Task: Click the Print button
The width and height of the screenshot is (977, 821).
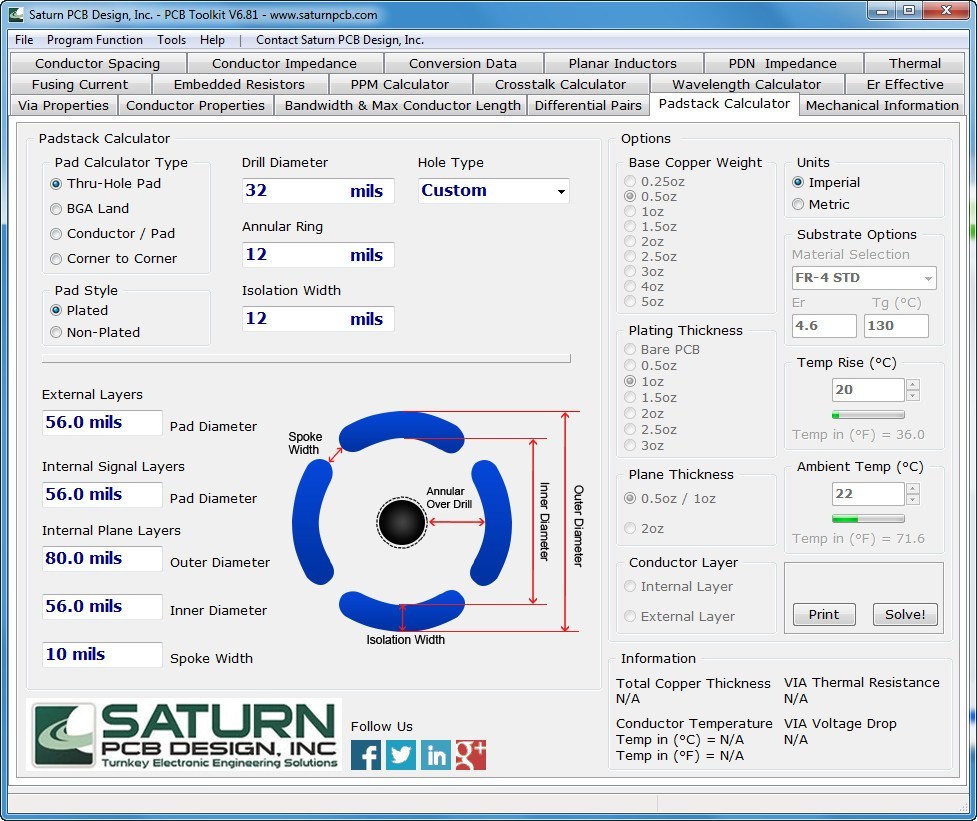Action: (x=823, y=614)
